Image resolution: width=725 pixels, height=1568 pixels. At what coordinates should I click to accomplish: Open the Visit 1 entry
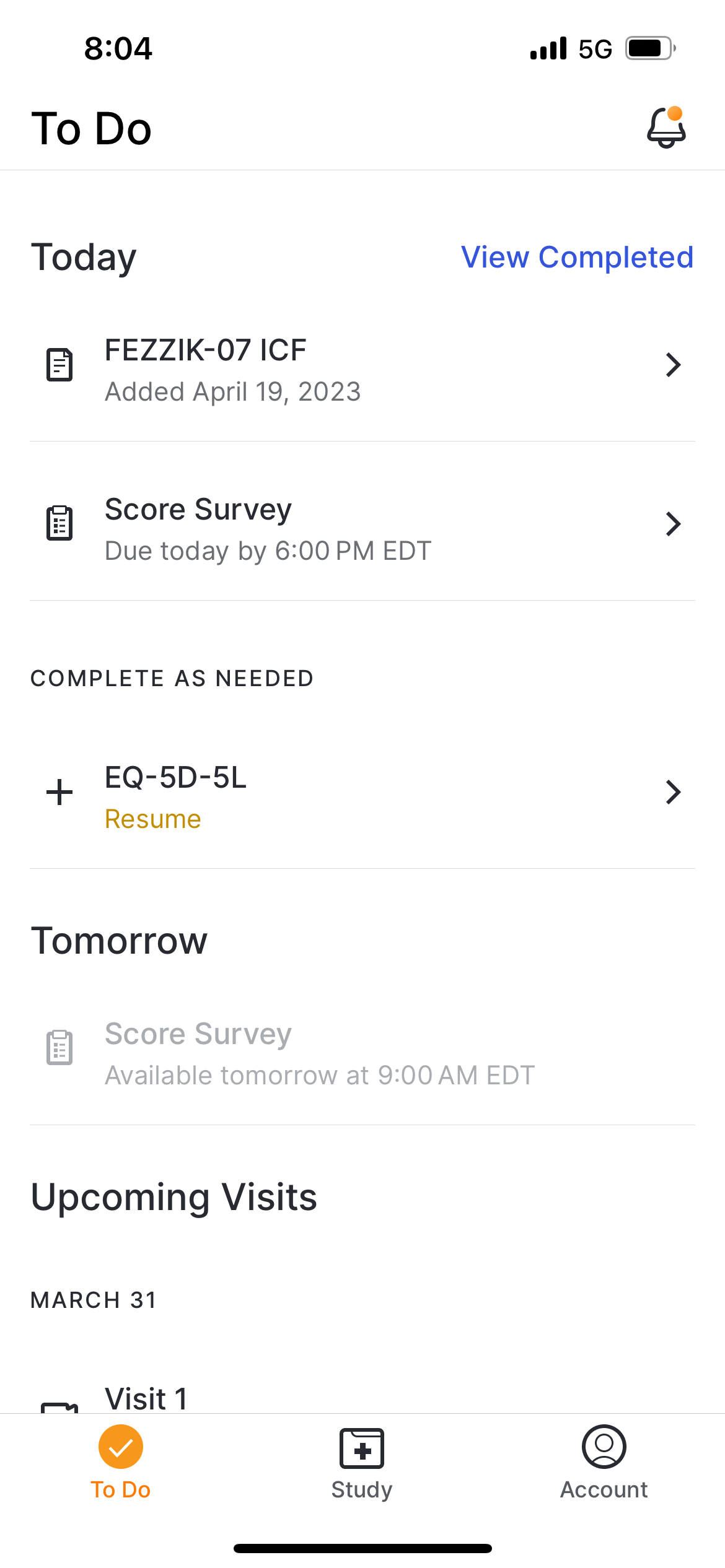coord(146,1400)
